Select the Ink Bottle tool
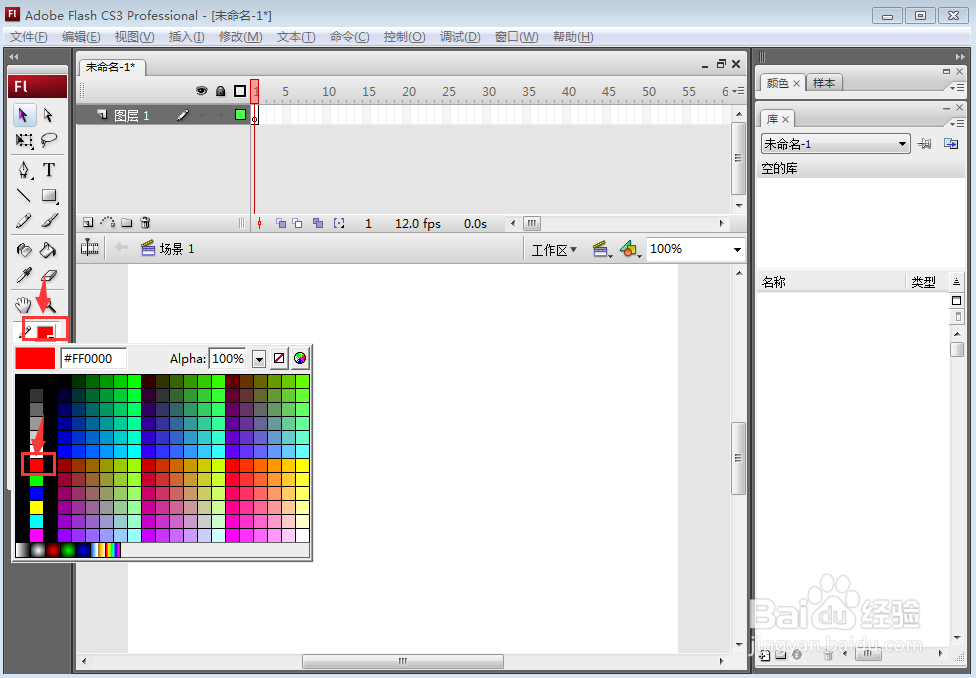Screen dimensions: 976x678 (x=24, y=250)
